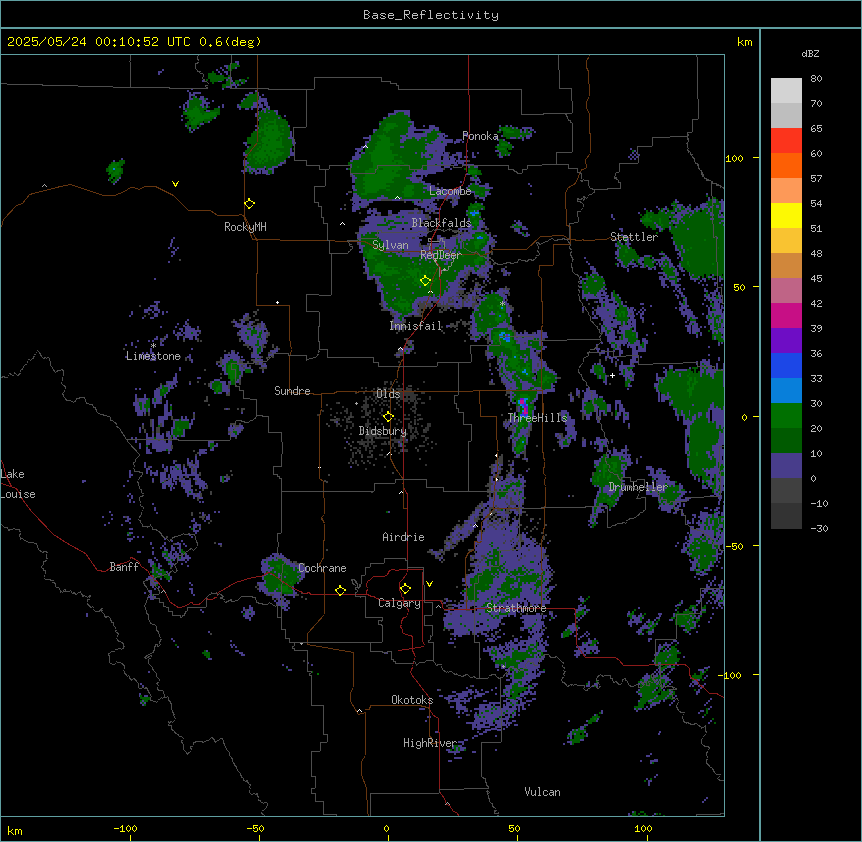The height and width of the screenshot is (842, 862).
Task: Click the Lacombe city label
Action: coord(450,191)
